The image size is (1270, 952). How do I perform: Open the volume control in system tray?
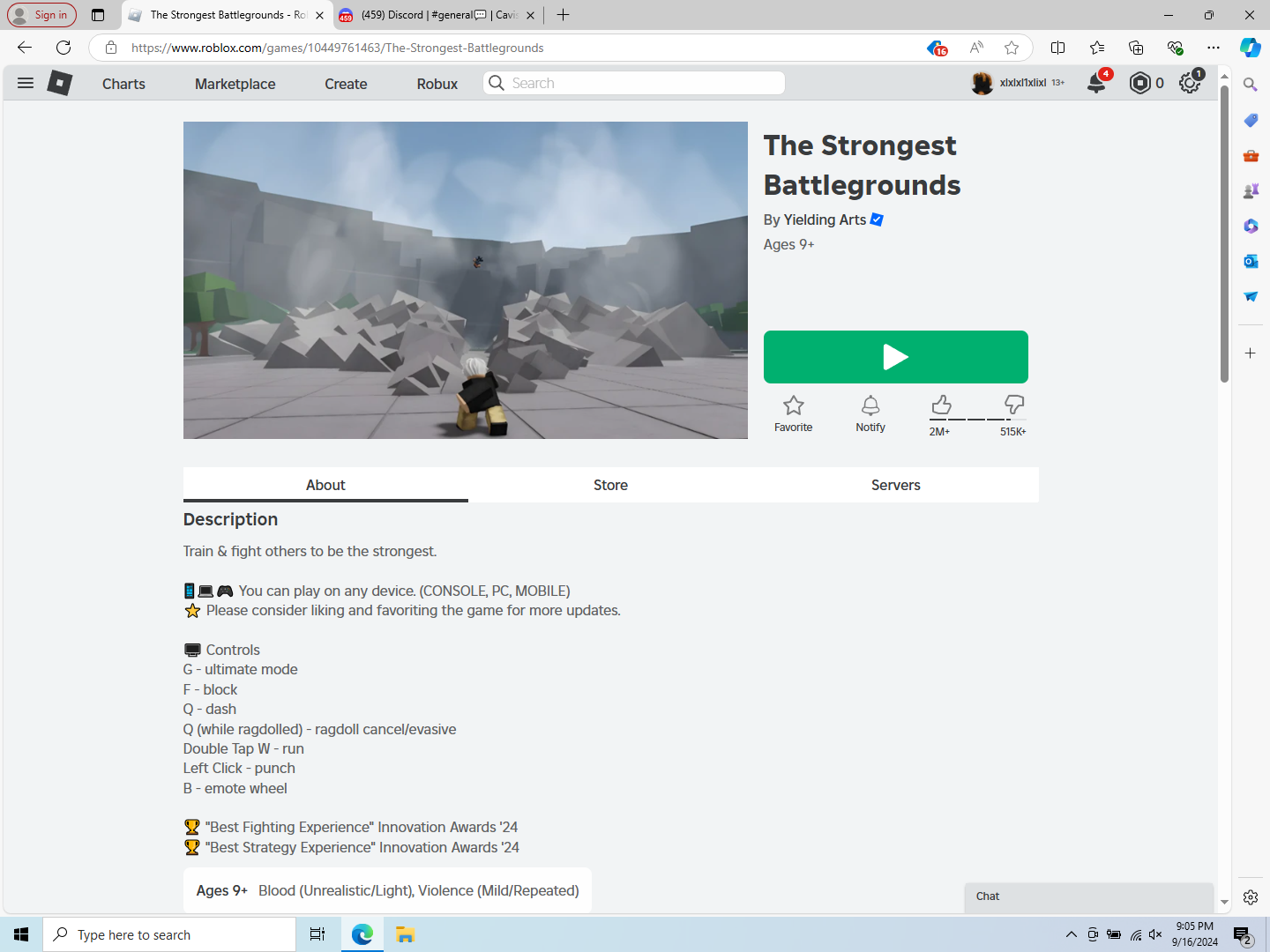pos(1155,934)
